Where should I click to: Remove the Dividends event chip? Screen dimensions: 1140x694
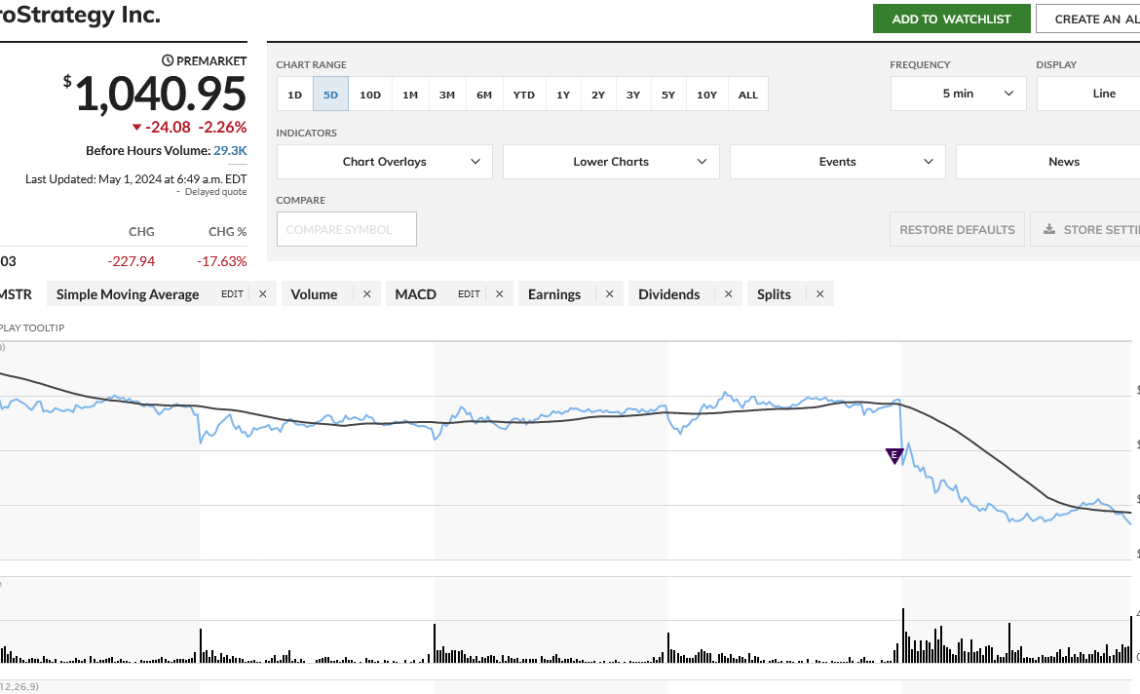[x=728, y=294]
